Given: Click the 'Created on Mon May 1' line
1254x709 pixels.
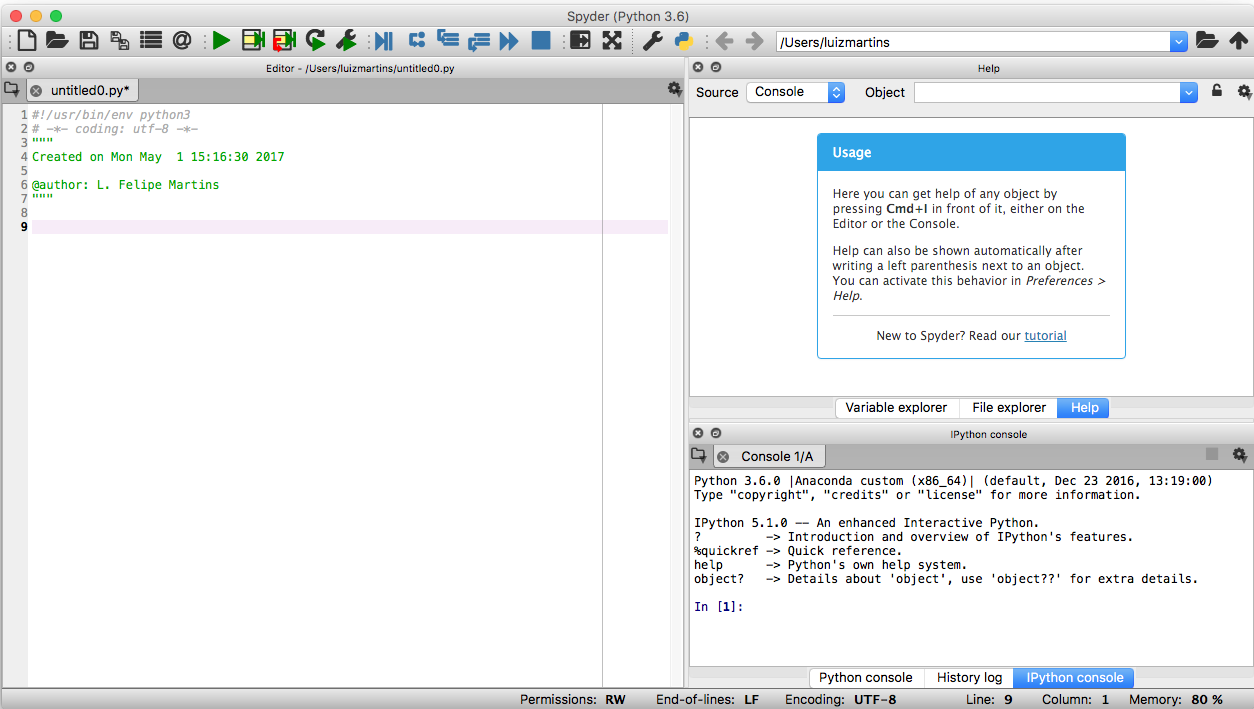Looking at the screenshot, I should [158, 157].
